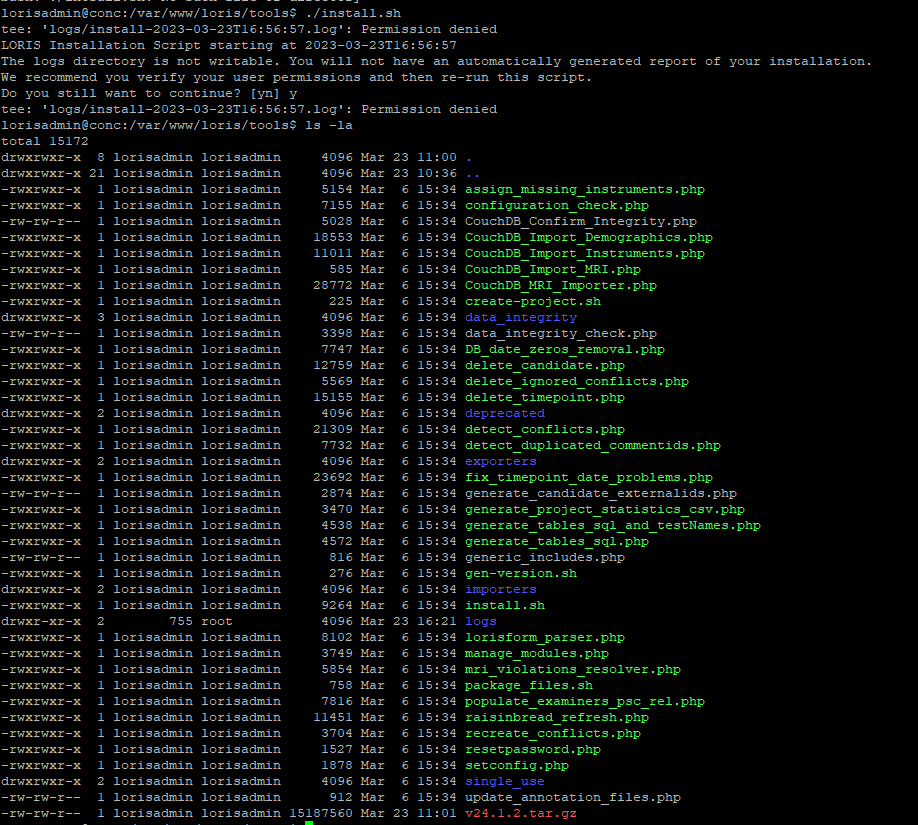Click the './install.sh' command text
Viewport: 918px width, 825px height.
coord(353,13)
